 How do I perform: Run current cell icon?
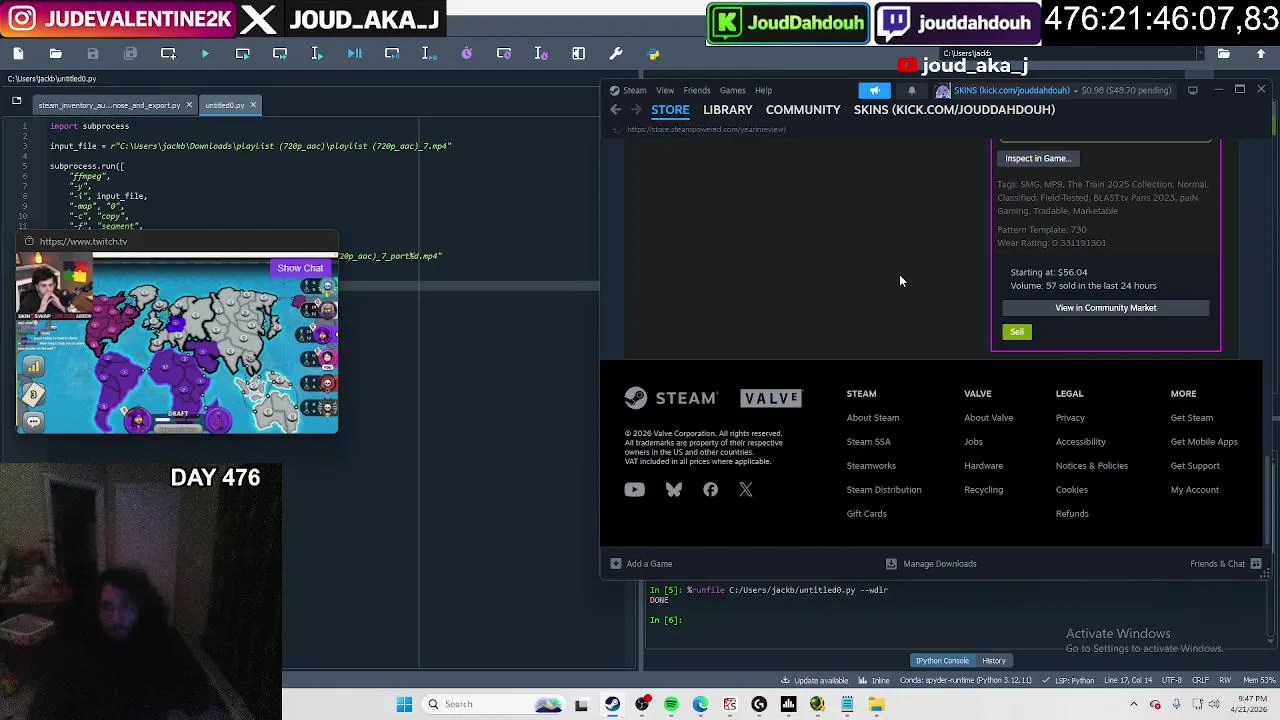pos(242,53)
